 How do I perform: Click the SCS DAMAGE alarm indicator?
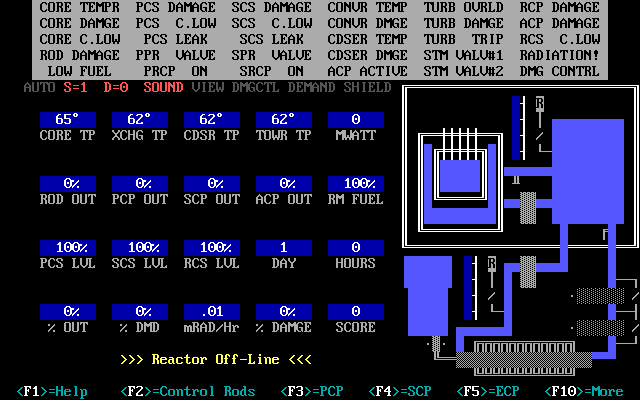[272, 7]
